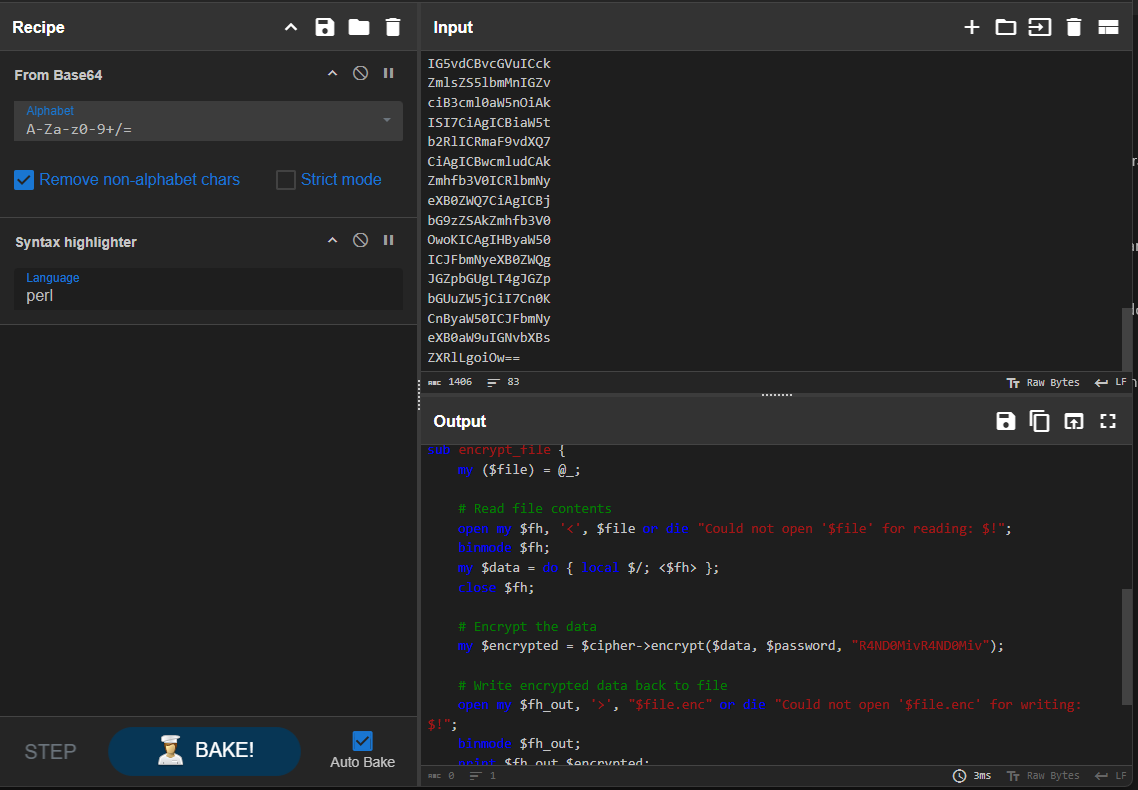Add a new input tab

(971, 27)
